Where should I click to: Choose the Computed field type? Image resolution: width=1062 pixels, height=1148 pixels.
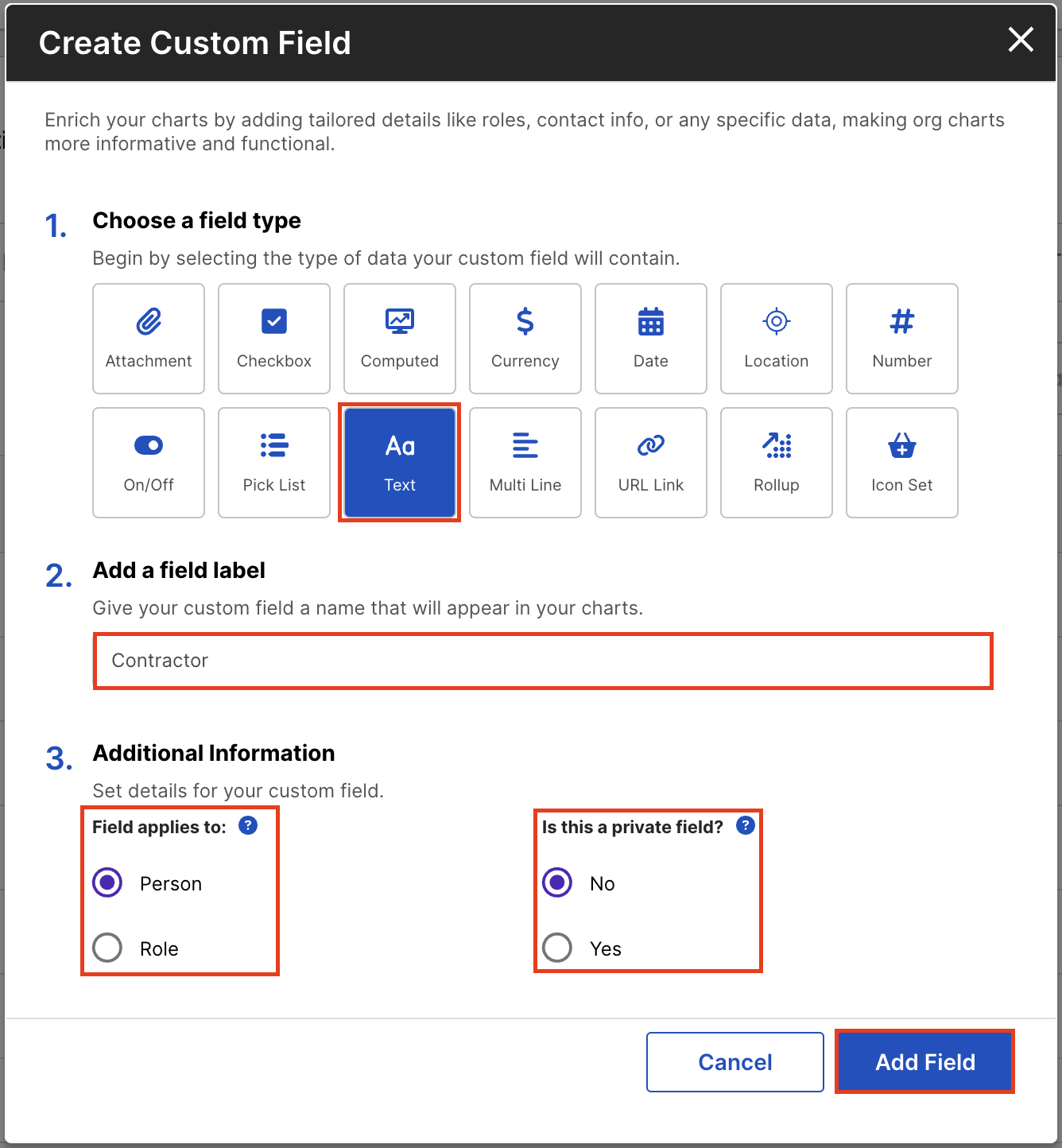pos(399,338)
